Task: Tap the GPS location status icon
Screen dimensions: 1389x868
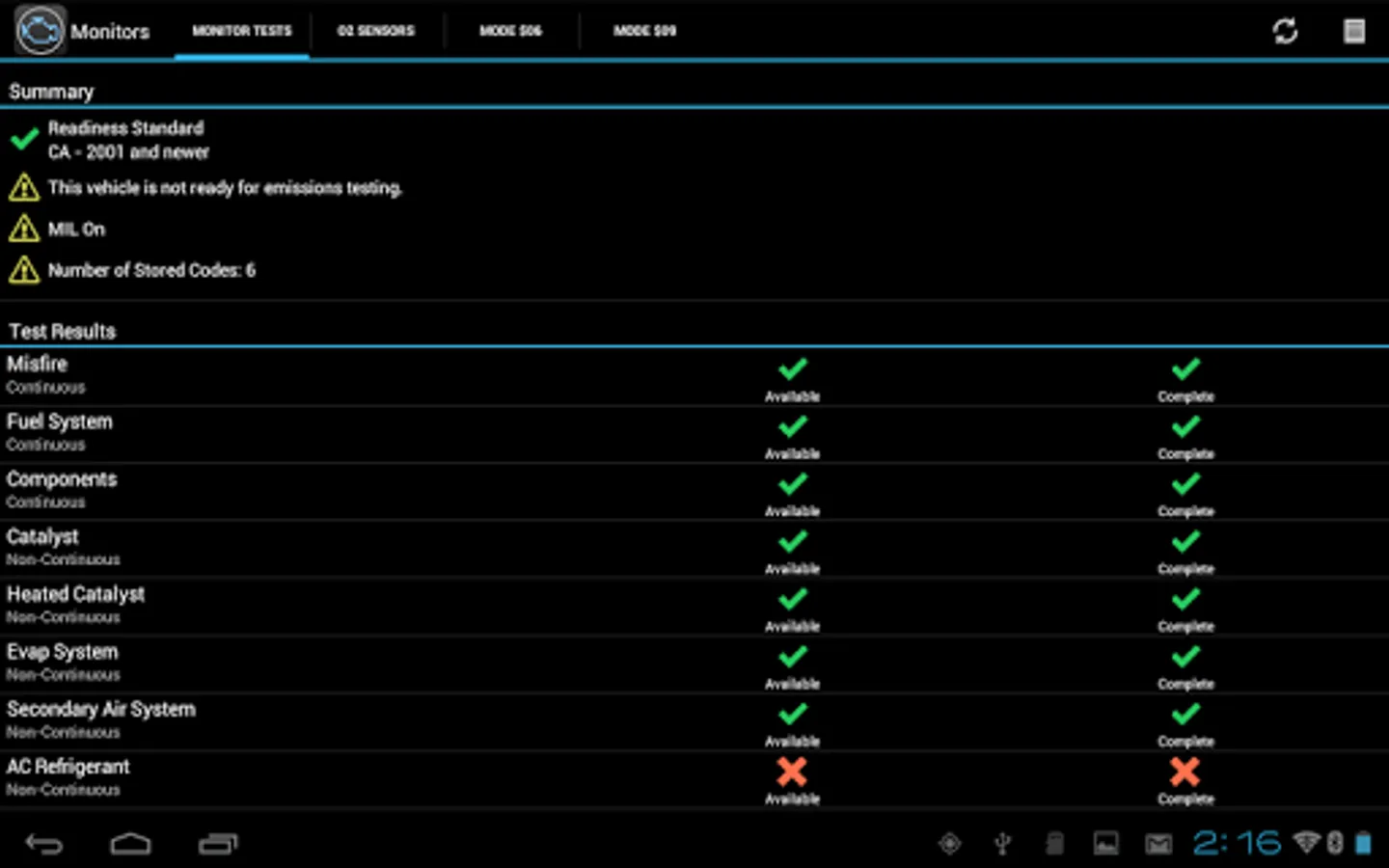Action: pos(950,844)
